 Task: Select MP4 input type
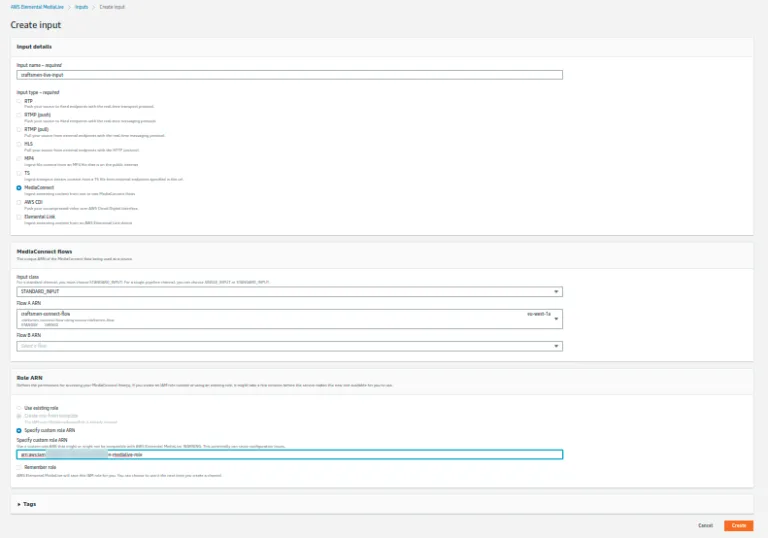[19, 159]
